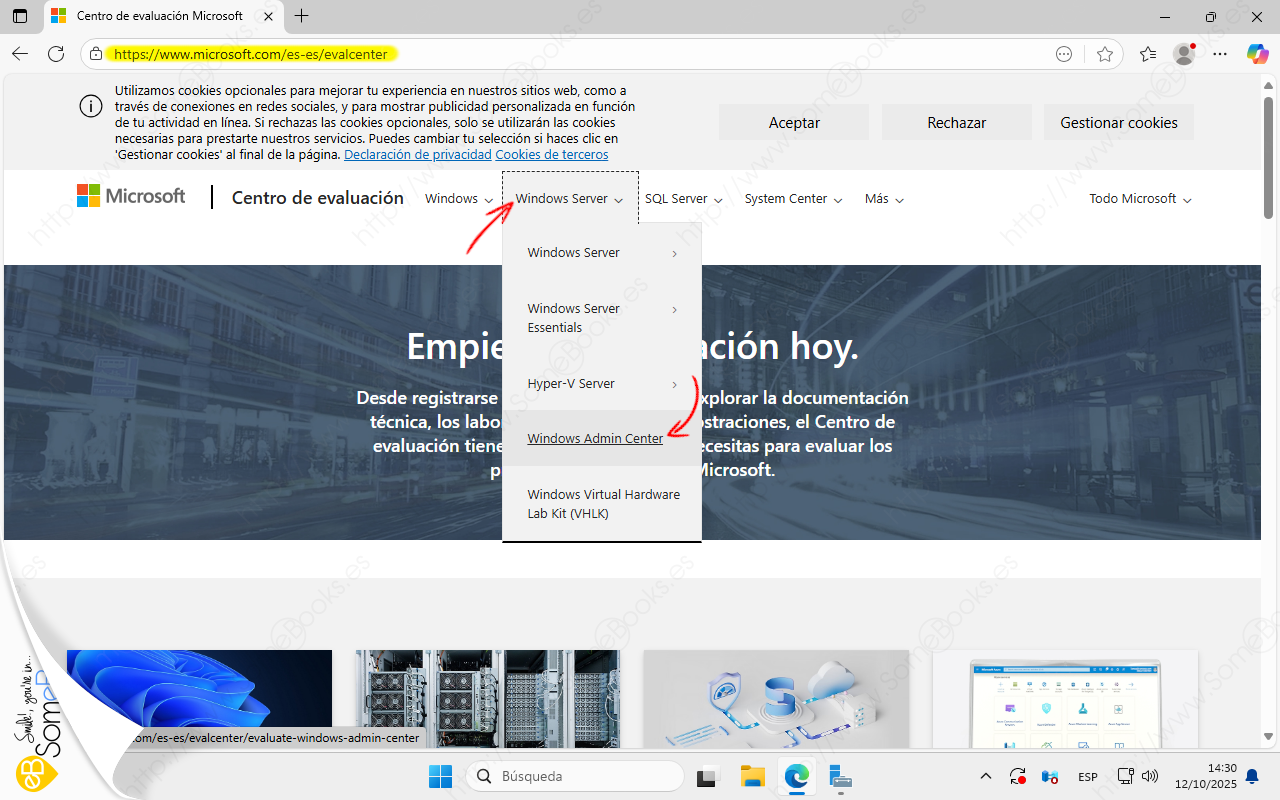Open the Copilot icon in Edge toolbar
The width and height of the screenshot is (1280, 800).
tap(1257, 54)
